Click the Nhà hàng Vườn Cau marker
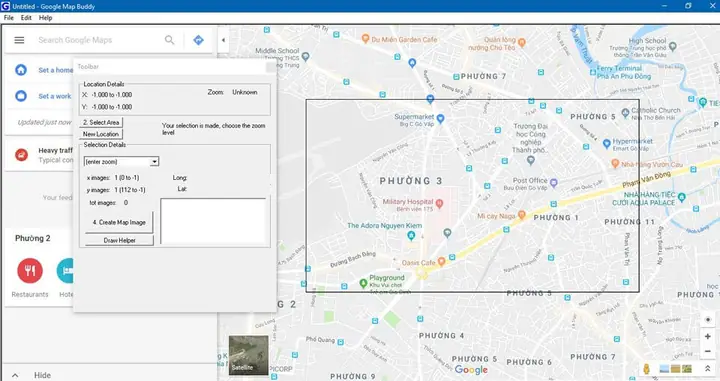Viewport: 720px width, 381px height. [615, 163]
